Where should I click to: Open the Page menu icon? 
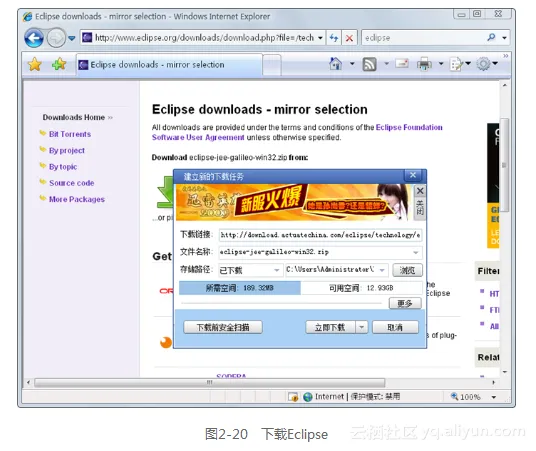[x=457, y=64]
